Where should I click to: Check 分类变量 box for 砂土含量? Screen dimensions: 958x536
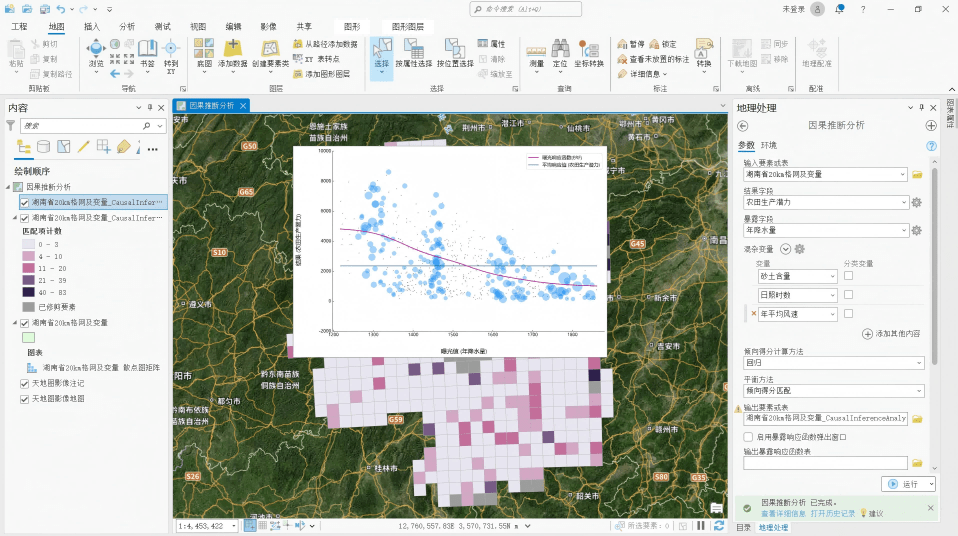click(x=848, y=276)
